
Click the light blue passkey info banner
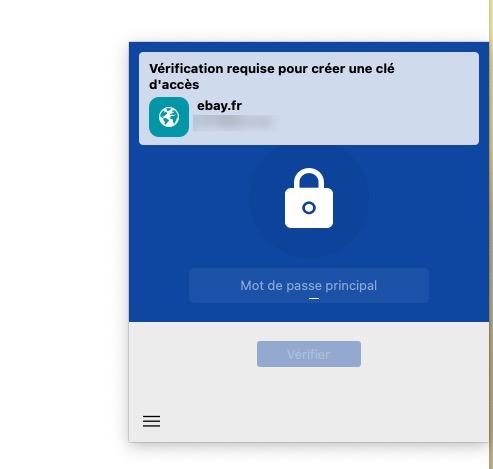(309, 99)
